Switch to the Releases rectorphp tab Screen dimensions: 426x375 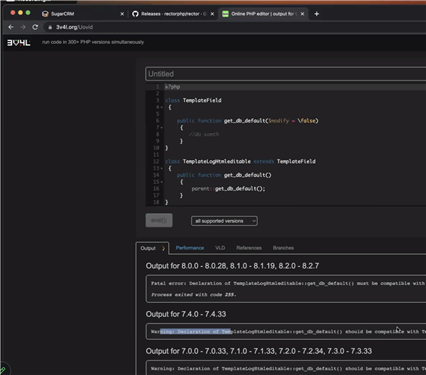point(173,14)
